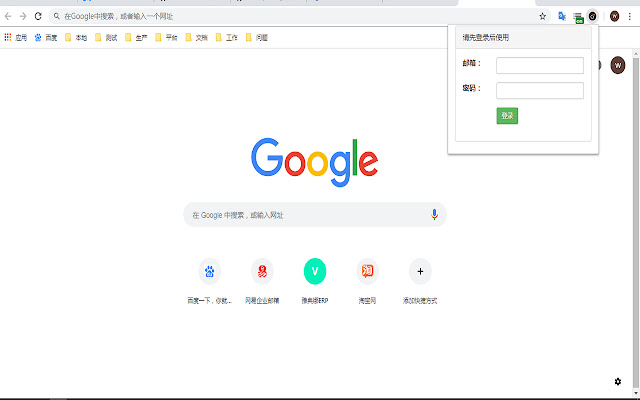Click the 邮箱 label in the popup
The image size is (640, 400).
(471, 63)
